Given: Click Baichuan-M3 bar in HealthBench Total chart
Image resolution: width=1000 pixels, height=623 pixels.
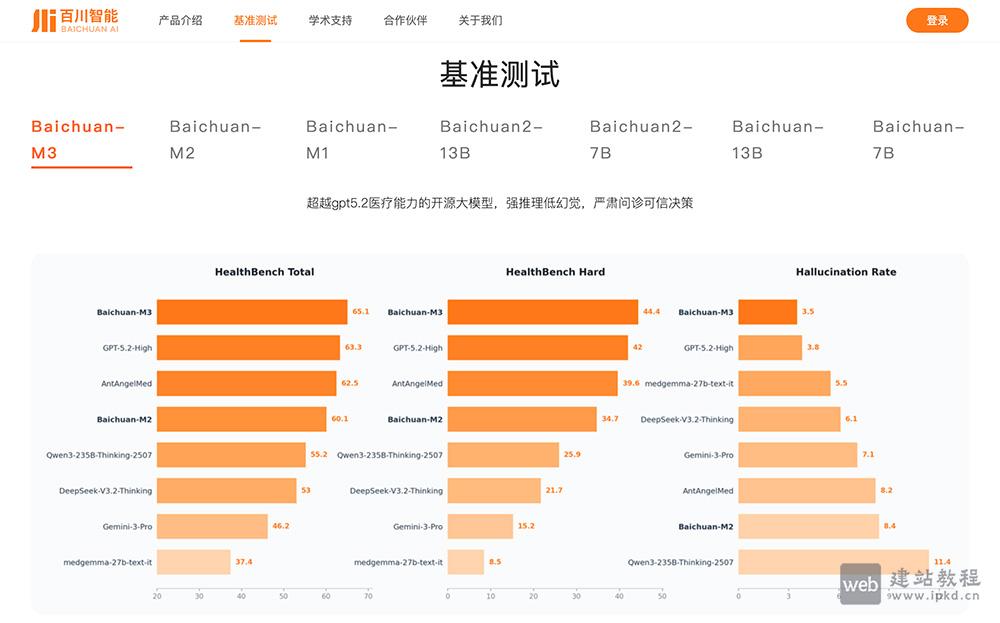Looking at the screenshot, I should click(252, 312).
